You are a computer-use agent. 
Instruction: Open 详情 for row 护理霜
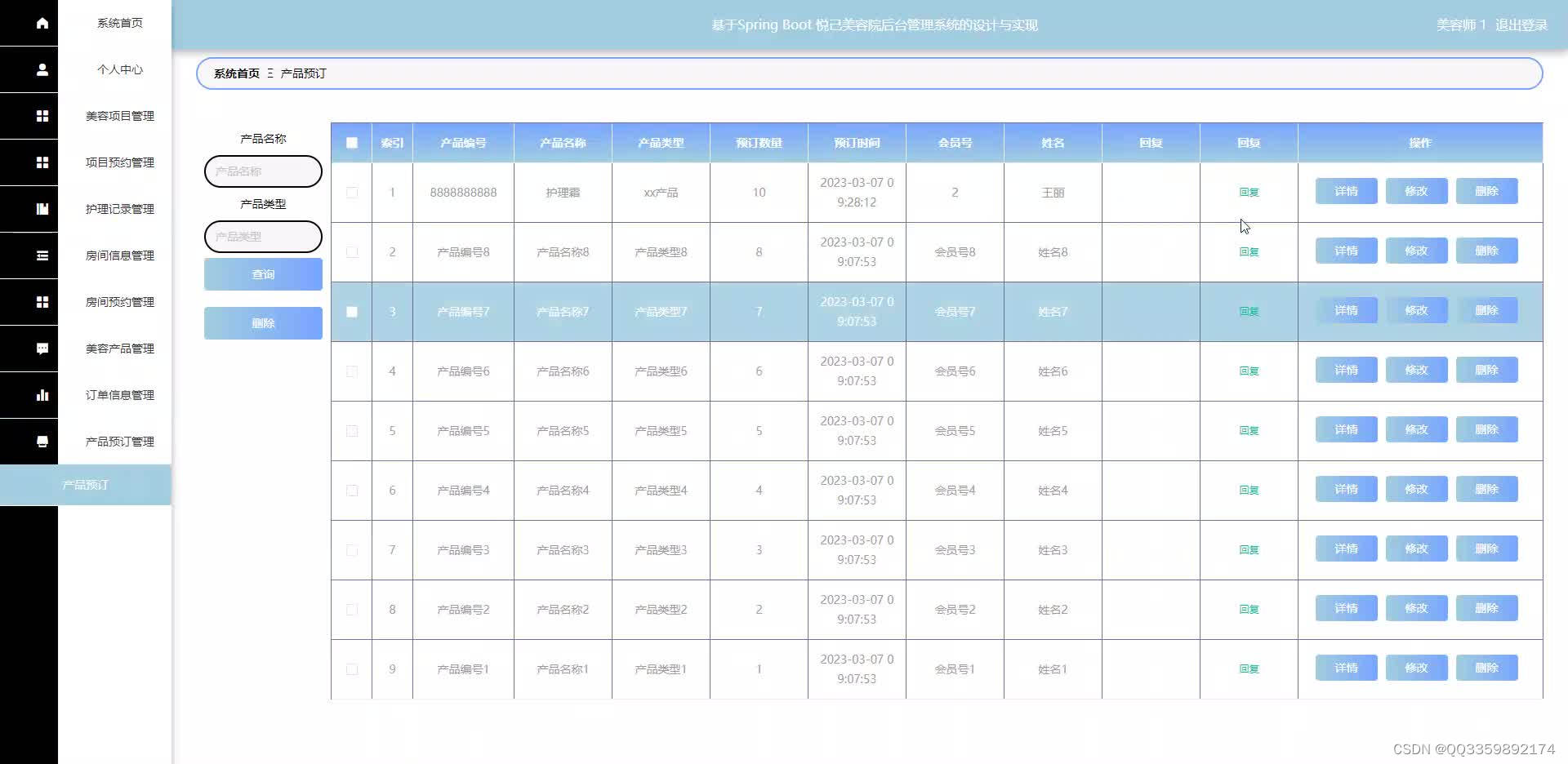pos(1346,191)
